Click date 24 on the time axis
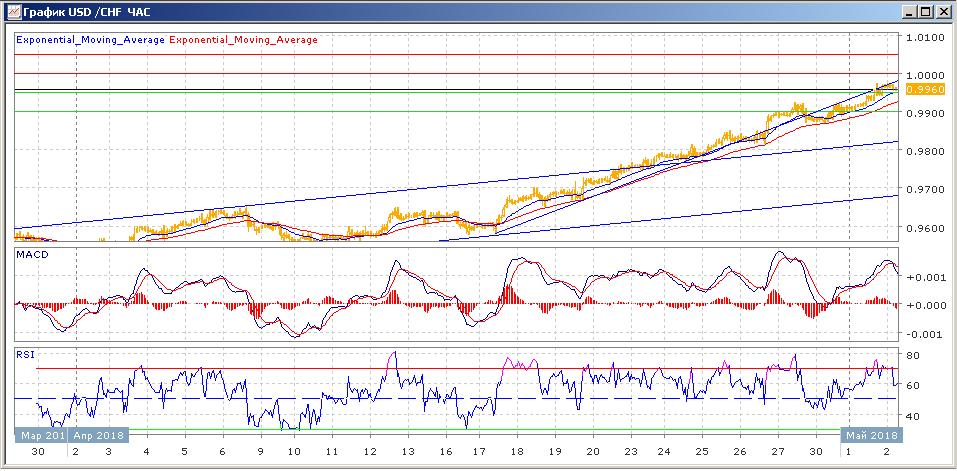957x471 pixels. [664, 452]
